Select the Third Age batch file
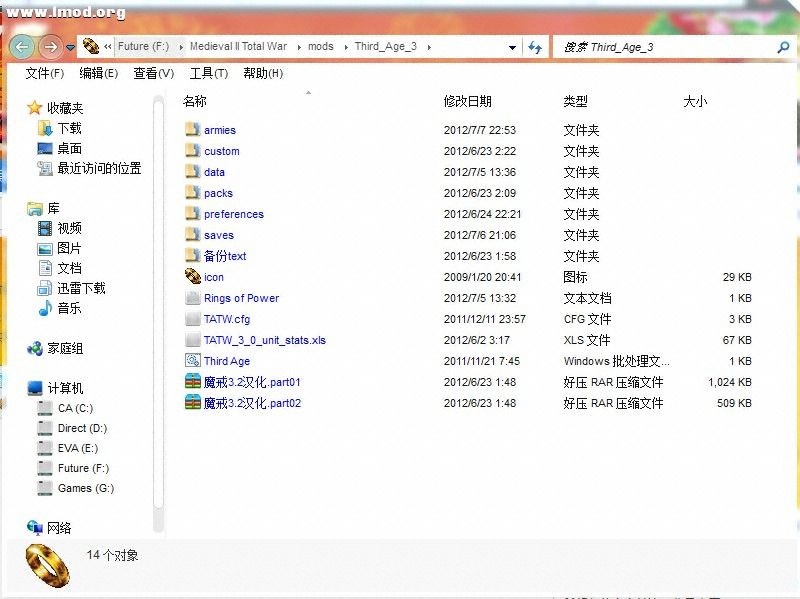This screenshot has height=599, width=800. (226, 361)
